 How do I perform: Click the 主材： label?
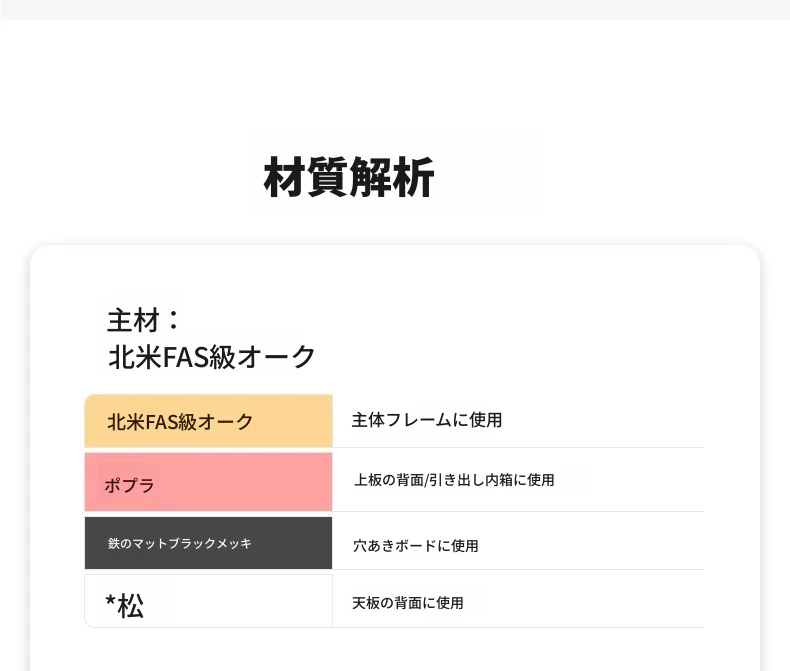point(144,320)
